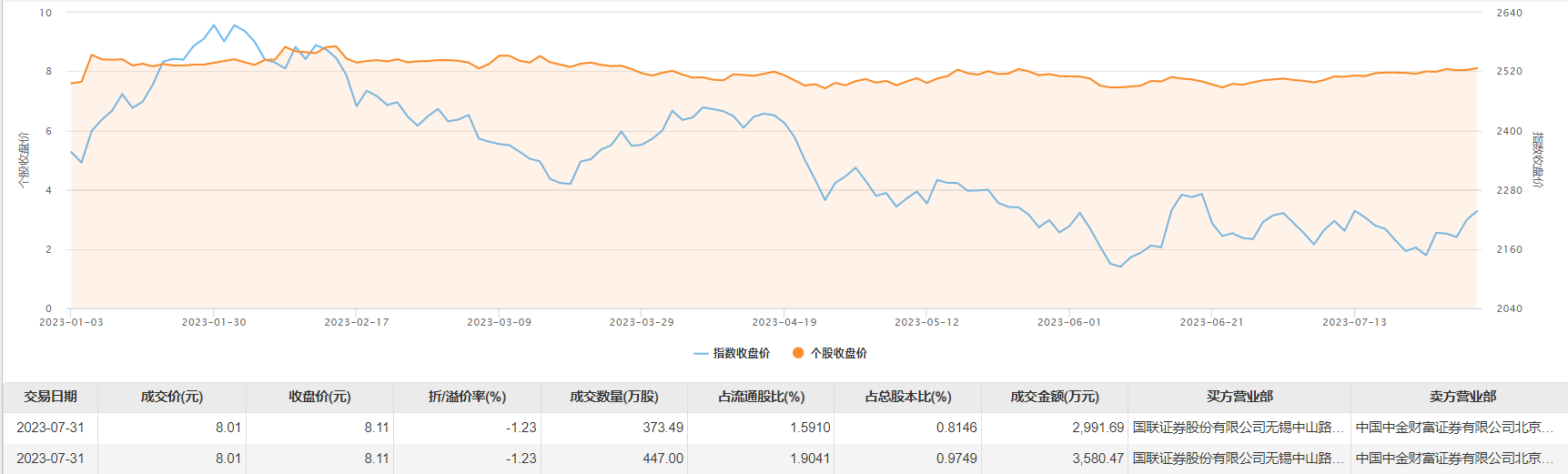Click the 指数收盘价 right axis title

pos(1538,160)
